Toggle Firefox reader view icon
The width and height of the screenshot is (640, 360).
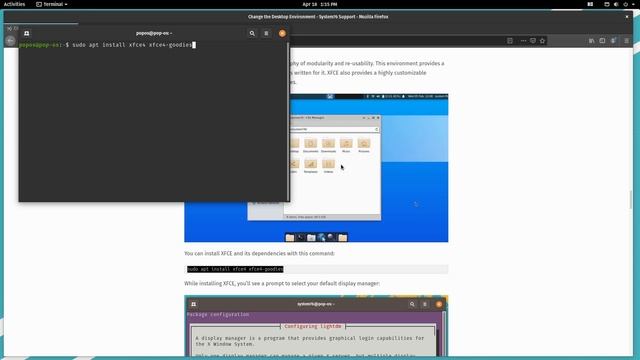[x=510, y=41]
